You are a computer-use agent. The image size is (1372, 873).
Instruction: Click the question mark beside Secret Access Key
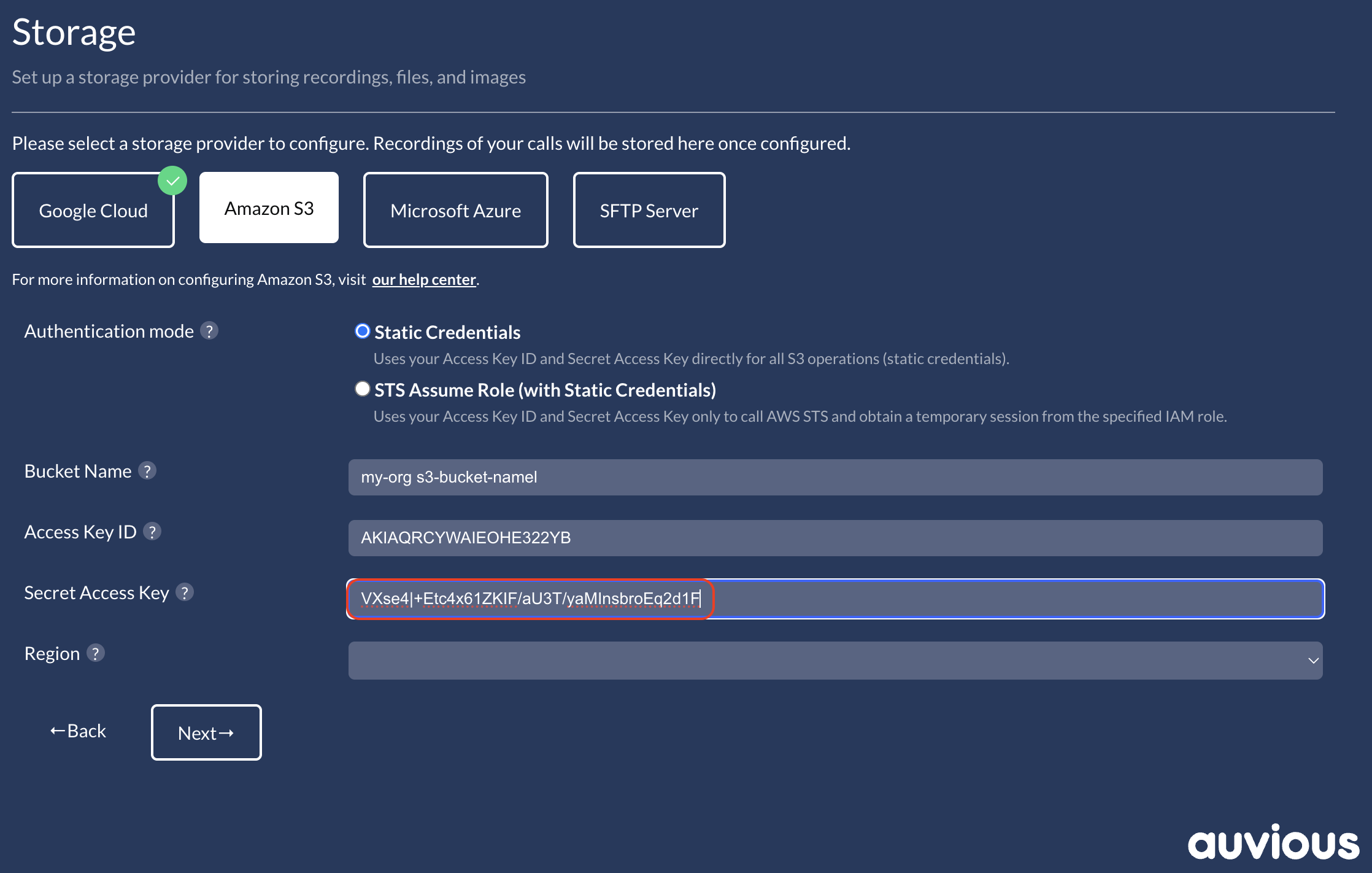[186, 592]
